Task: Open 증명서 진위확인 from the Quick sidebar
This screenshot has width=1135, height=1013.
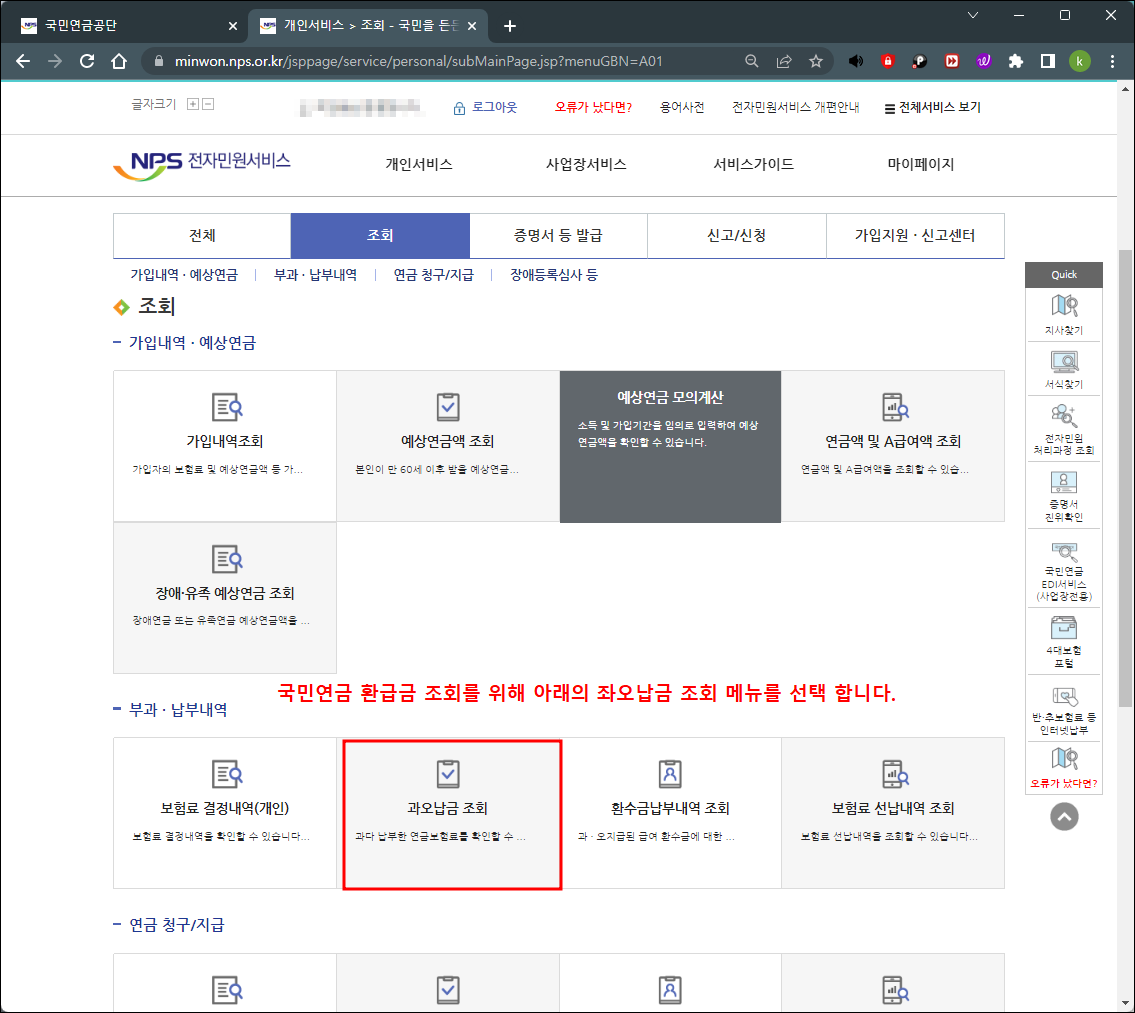Action: 1063,483
